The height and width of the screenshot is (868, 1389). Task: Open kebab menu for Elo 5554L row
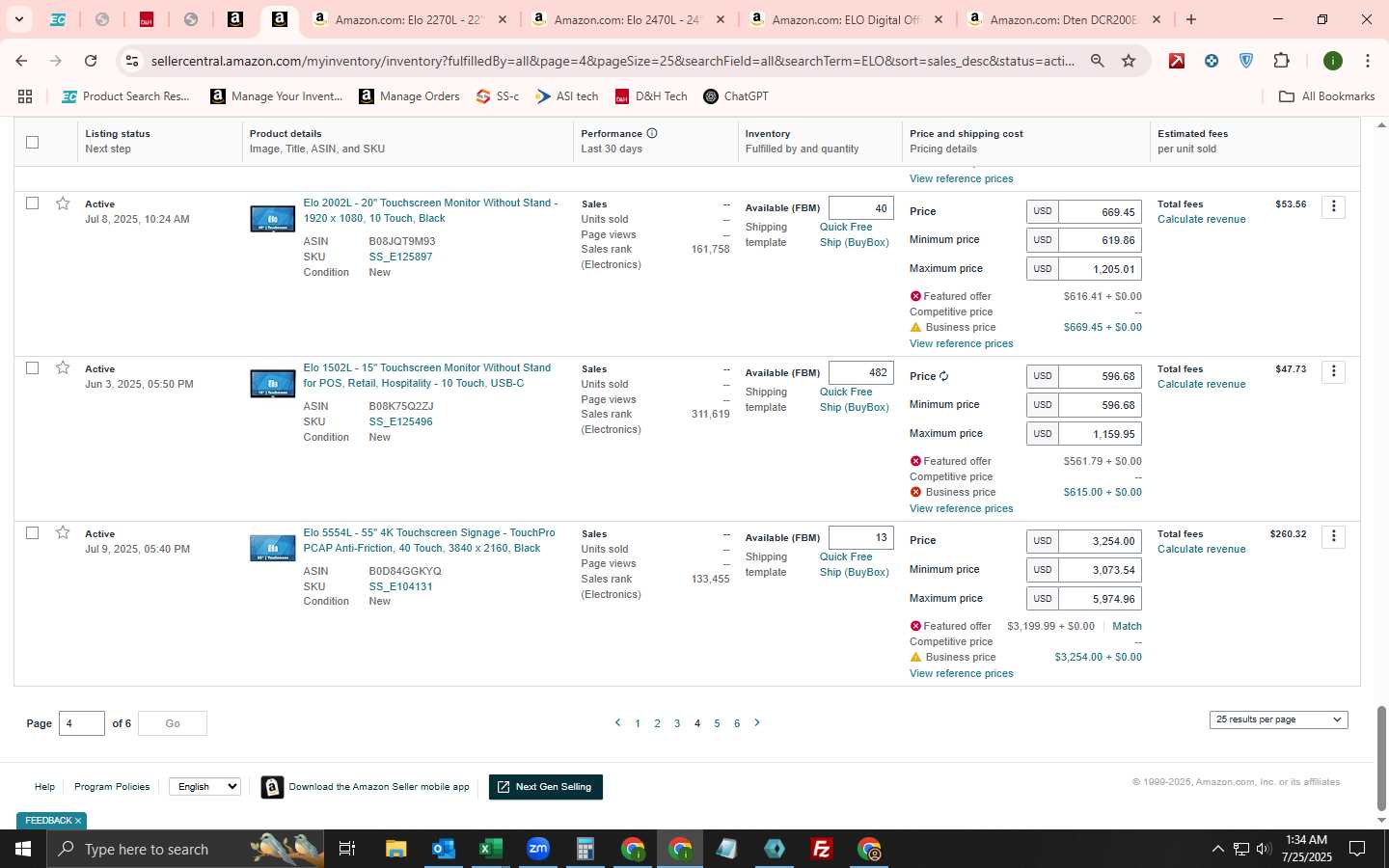coord(1333,536)
